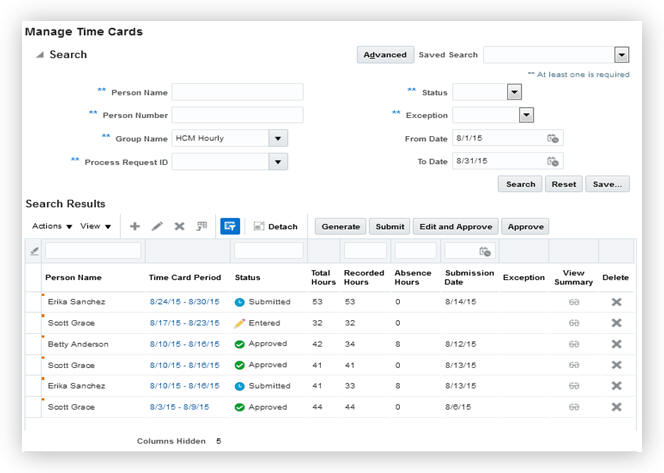Image resolution: width=664 pixels, height=473 pixels.
Task: Open the Saved Search dropdown
Action: click(621, 55)
